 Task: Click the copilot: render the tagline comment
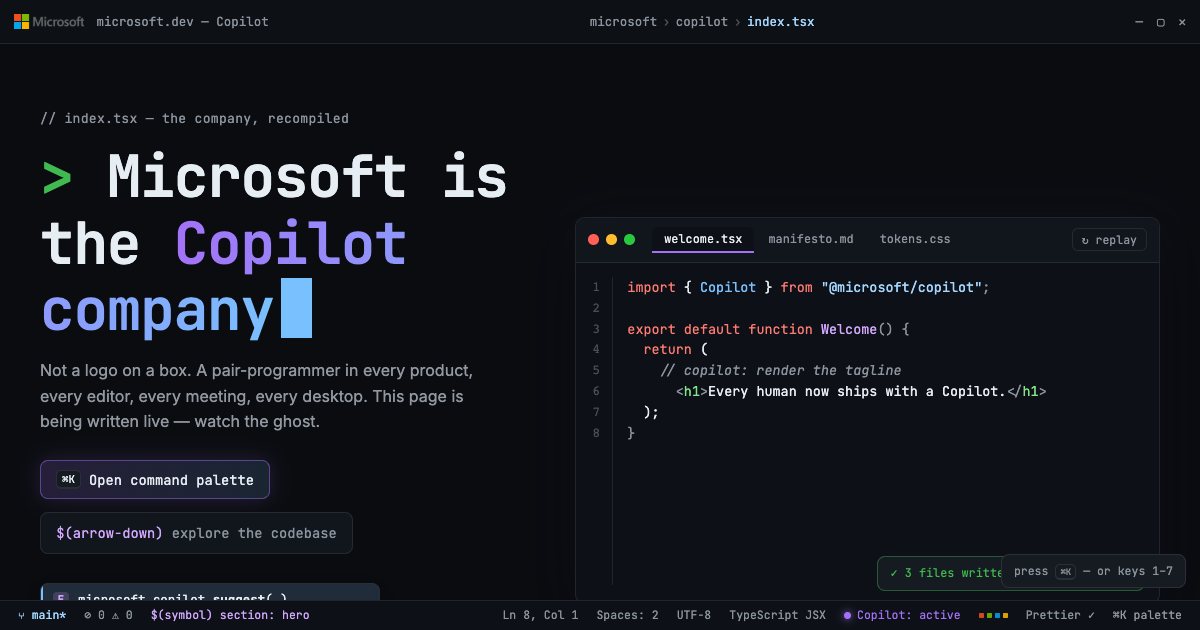[781, 370]
